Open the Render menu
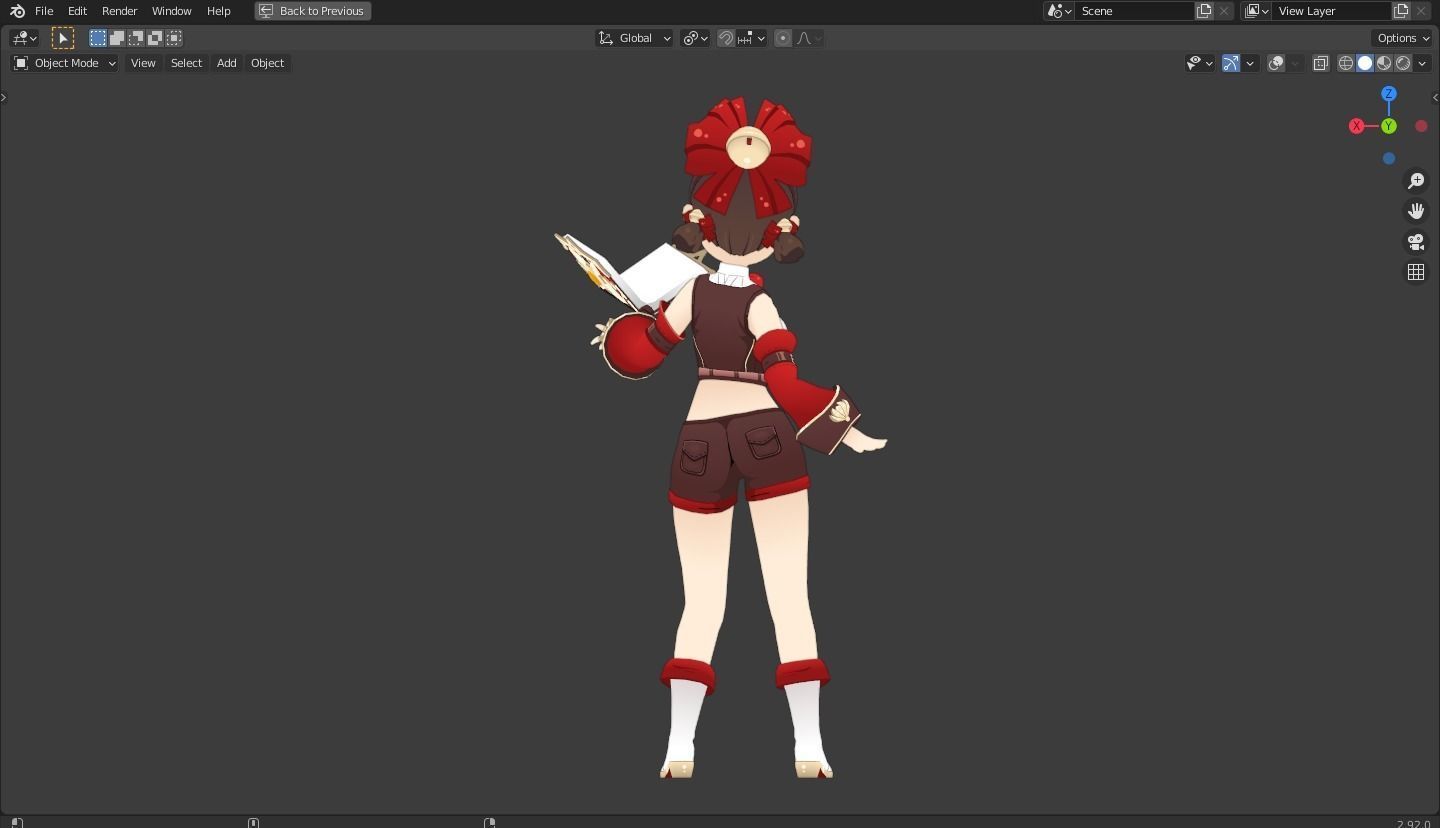The image size is (1440, 828). [119, 11]
